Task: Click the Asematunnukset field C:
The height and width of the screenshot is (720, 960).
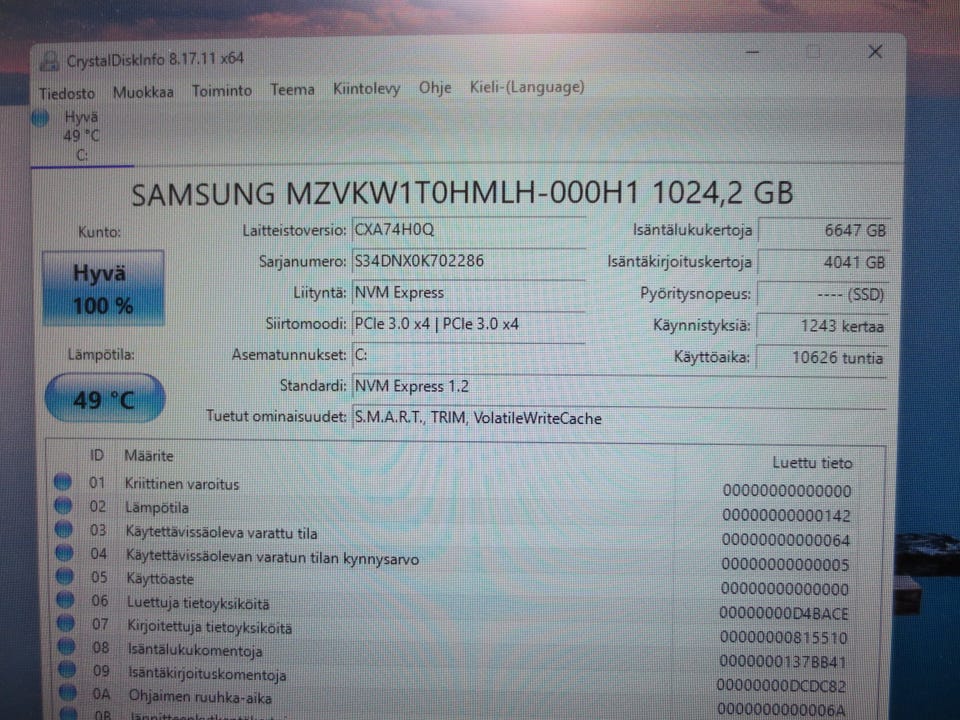Action: (x=468, y=355)
